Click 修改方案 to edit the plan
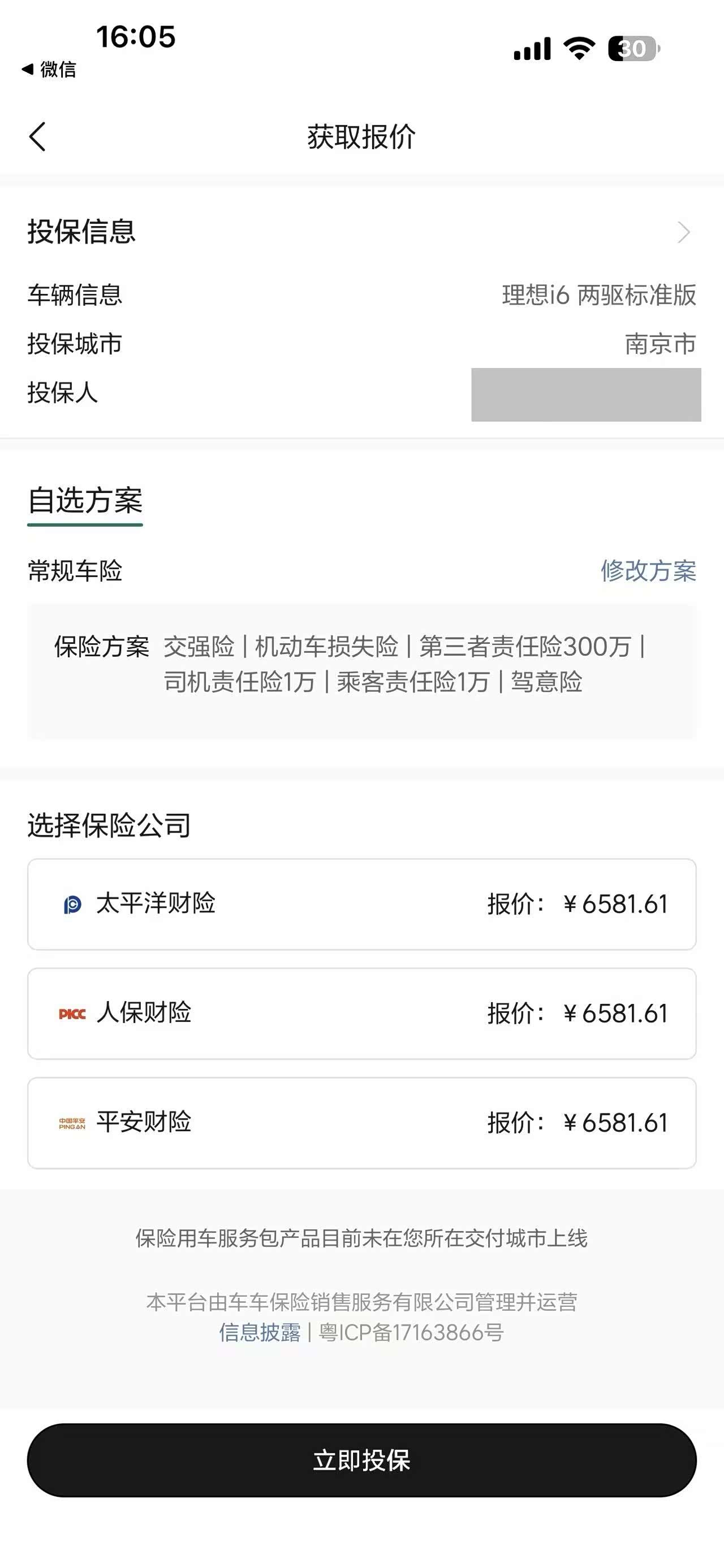 [x=649, y=571]
